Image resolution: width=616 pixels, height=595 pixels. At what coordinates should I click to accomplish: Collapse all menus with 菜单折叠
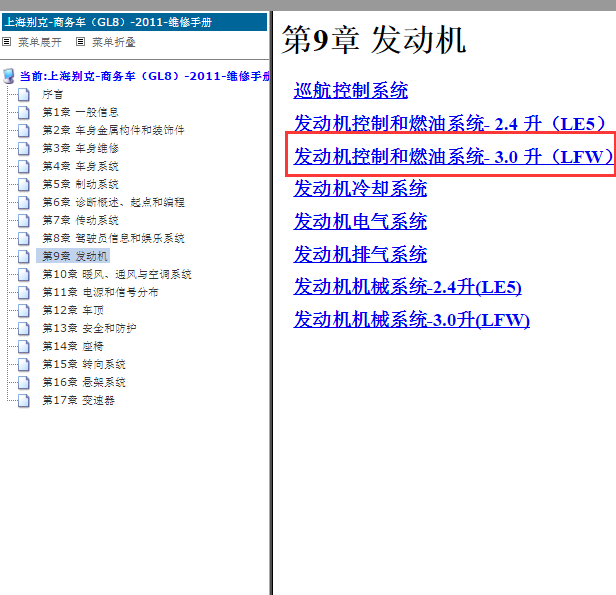pyautogui.click(x=114, y=42)
